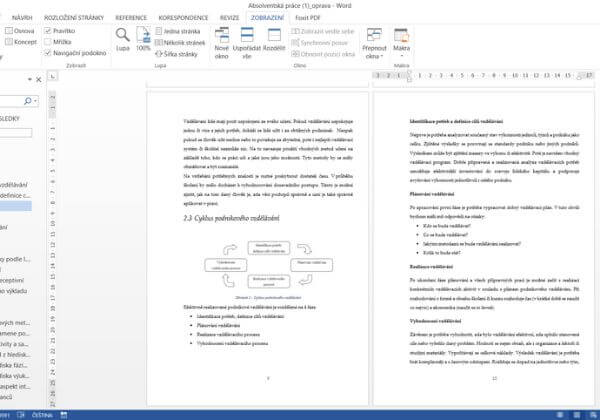The width and height of the screenshot is (600, 420).
Task: Switch to read mode view icon
Action: [560, 415]
